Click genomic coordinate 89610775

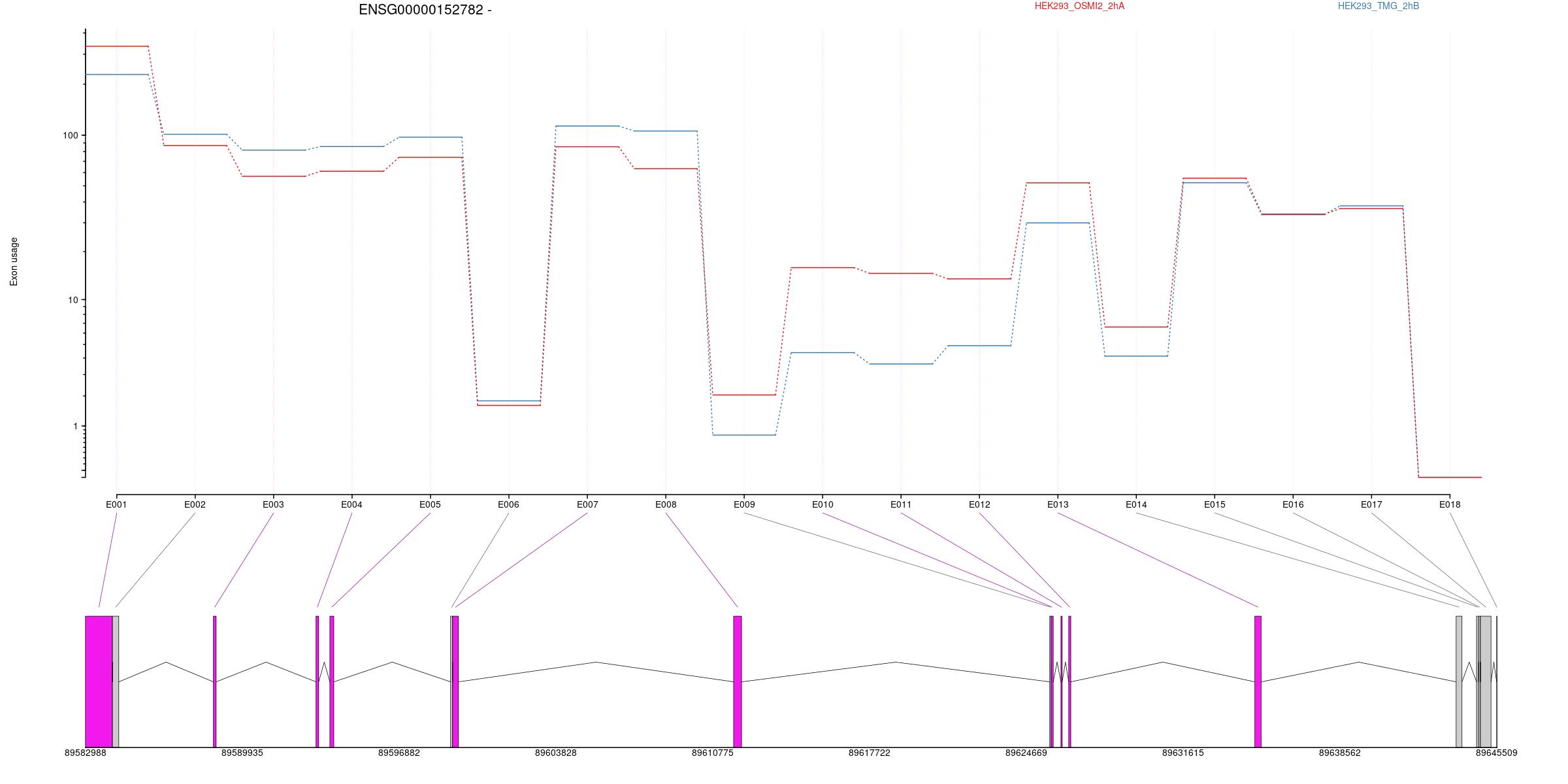(x=713, y=753)
